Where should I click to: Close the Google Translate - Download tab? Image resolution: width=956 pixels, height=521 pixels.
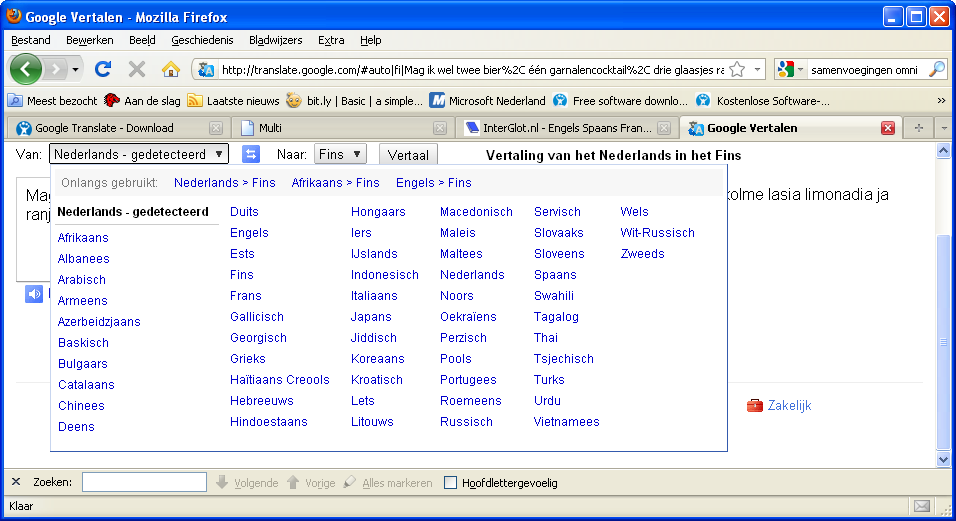point(215,128)
